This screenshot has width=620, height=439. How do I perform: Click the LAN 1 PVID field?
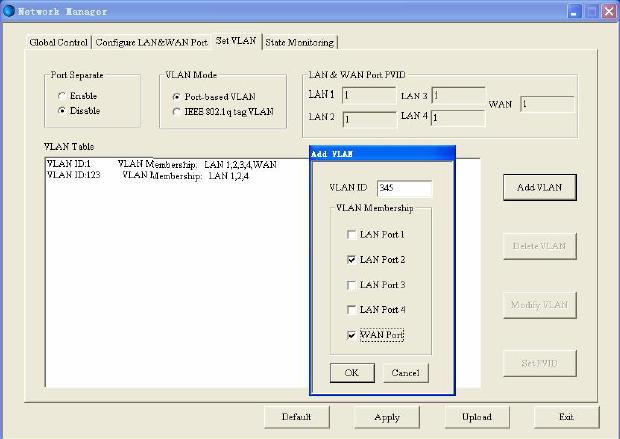tap(369, 95)
